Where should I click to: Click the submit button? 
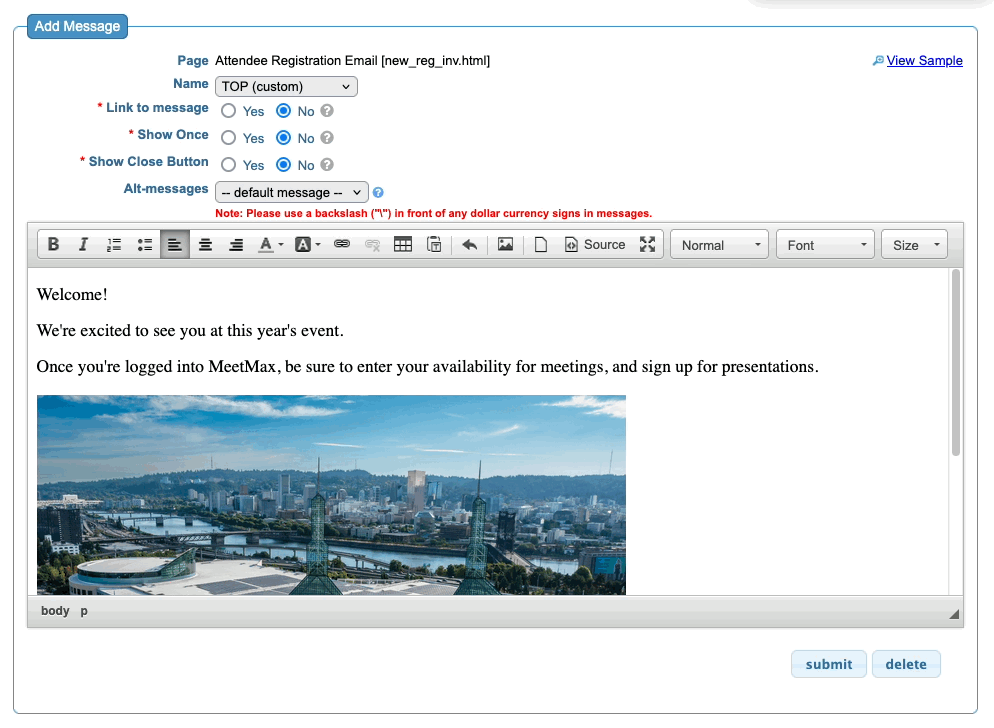829,664
